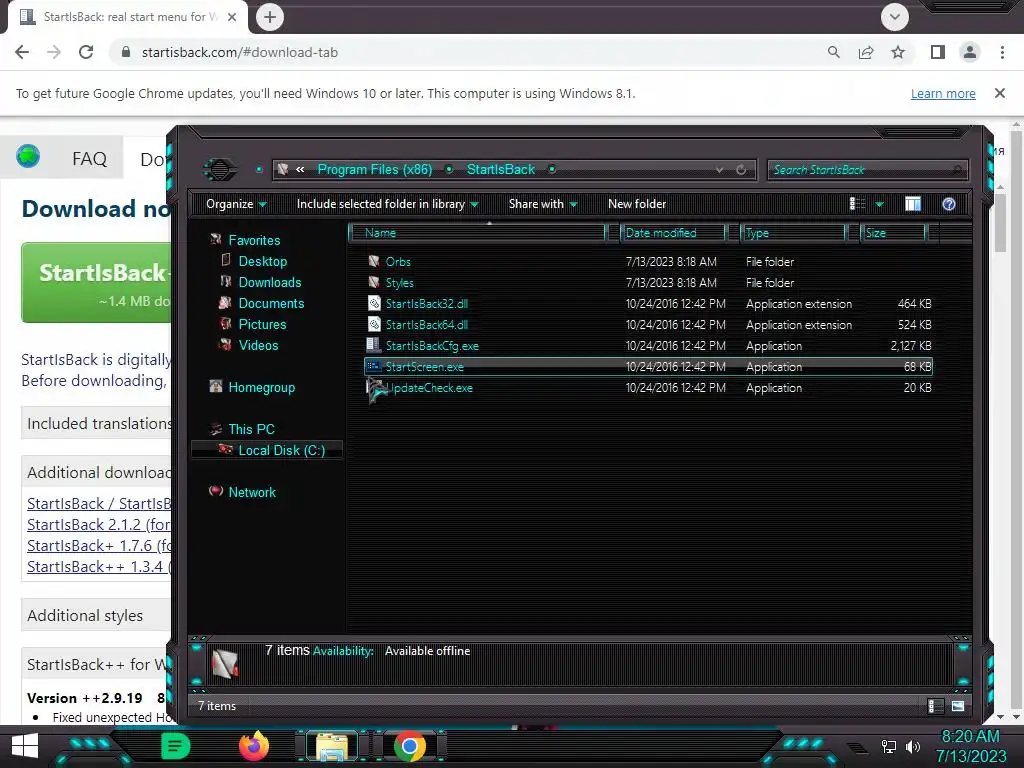Open Windows Start button on taskbar

coord(25,746)
